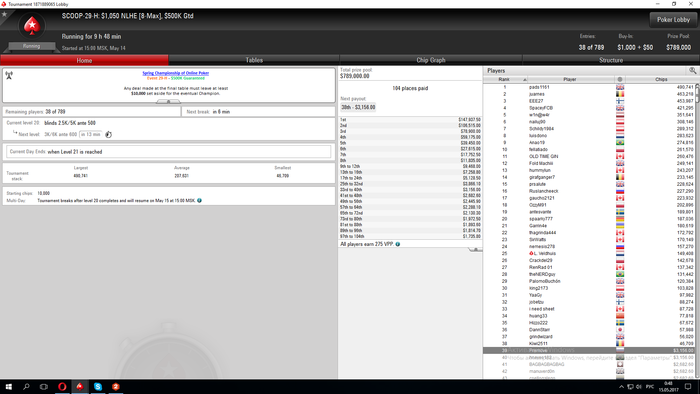Select player Anao19 row
This screenshot has width=700, height=394.
[x=589, y=143]
